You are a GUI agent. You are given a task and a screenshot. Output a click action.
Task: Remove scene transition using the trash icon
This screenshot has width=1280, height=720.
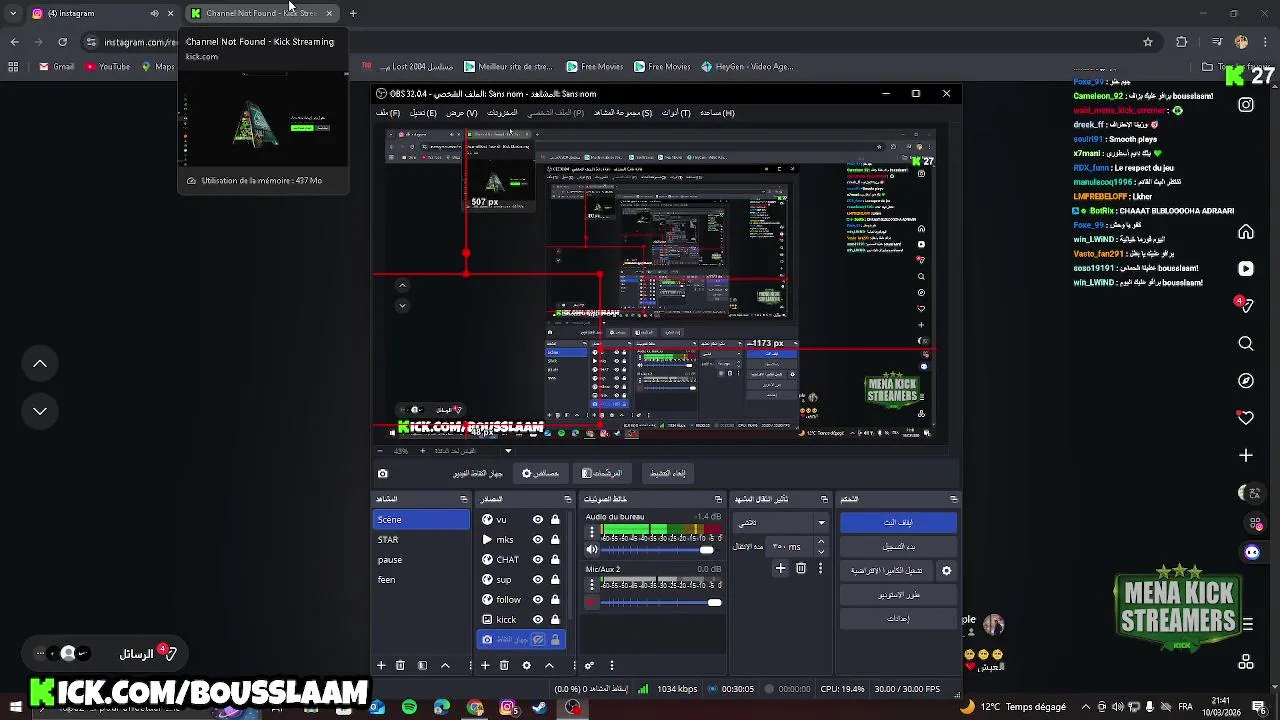(800, 568)
